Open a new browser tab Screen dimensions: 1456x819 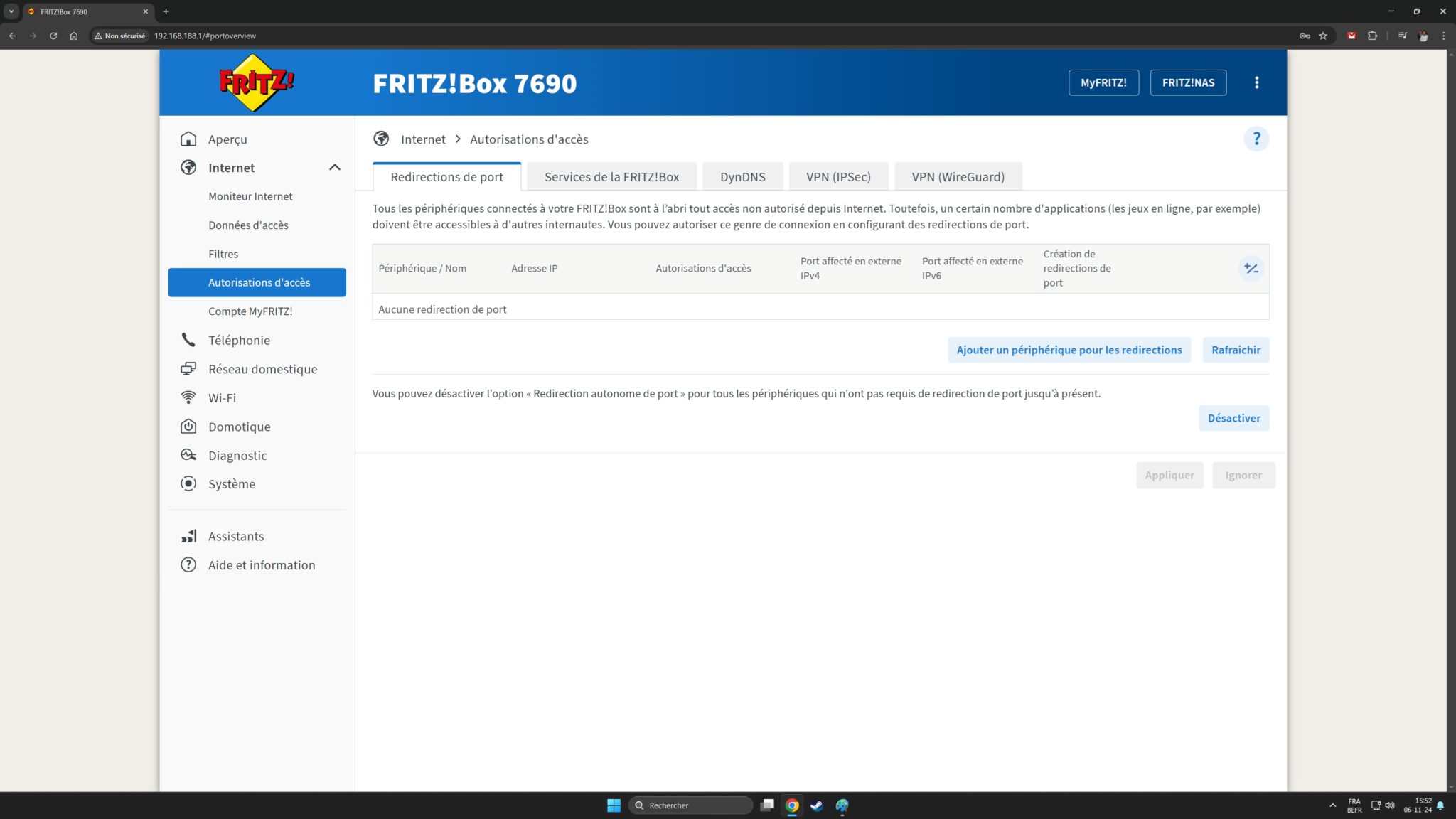point(166,11)
